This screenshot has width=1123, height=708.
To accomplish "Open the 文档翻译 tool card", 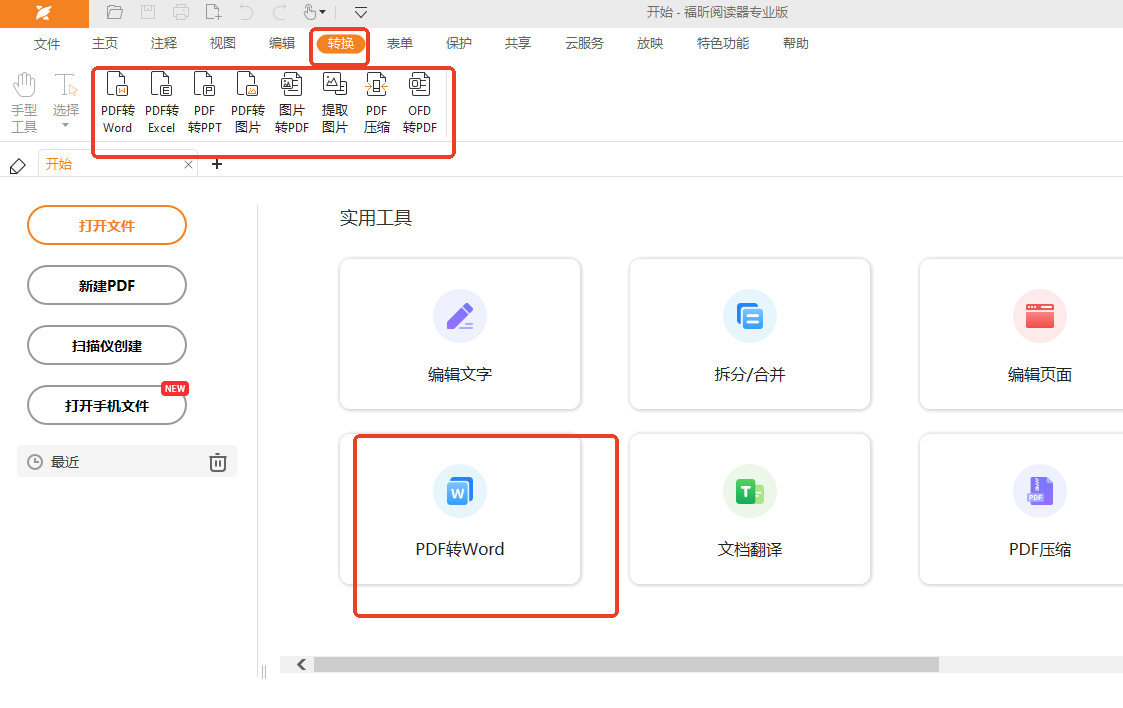I will (750, 509).
